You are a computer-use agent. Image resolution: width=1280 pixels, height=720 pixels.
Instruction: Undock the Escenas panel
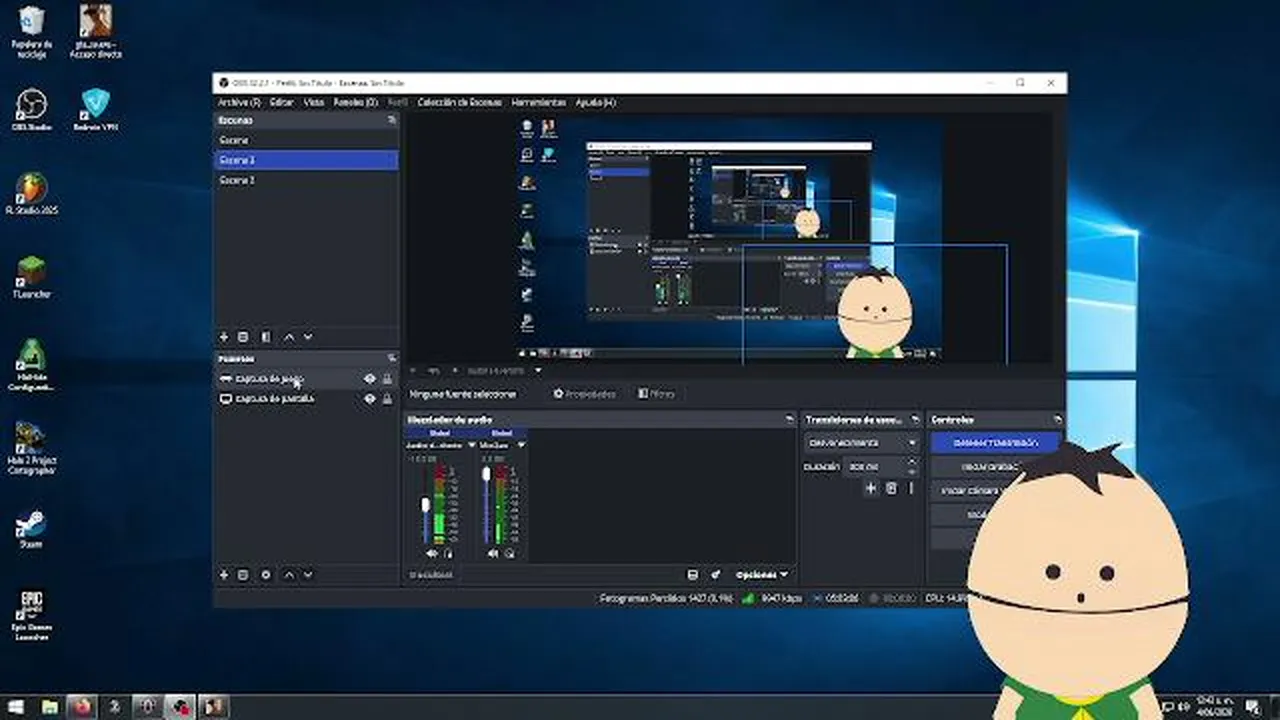point(392,120)
